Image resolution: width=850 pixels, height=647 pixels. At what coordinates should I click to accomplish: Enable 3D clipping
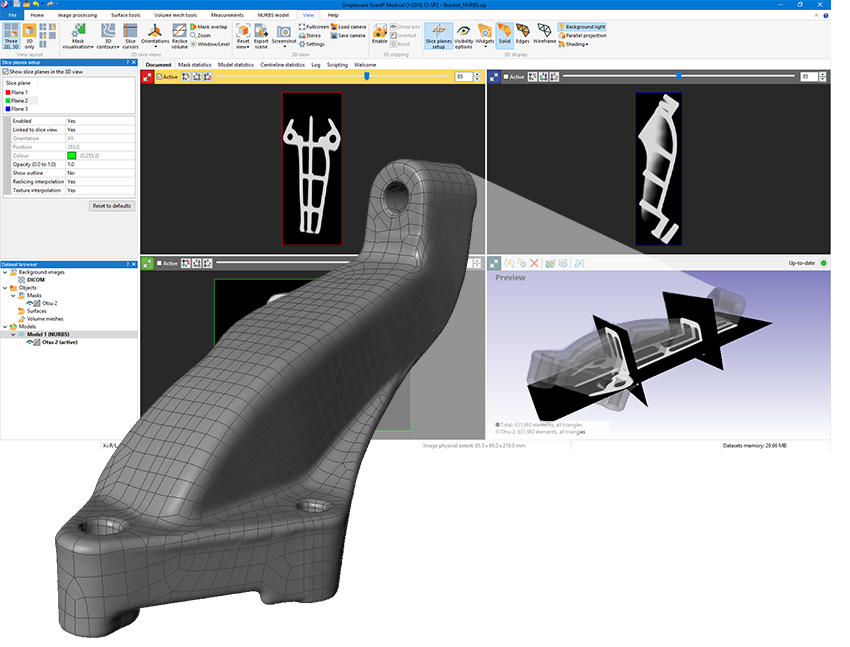[x=379, y=34]
